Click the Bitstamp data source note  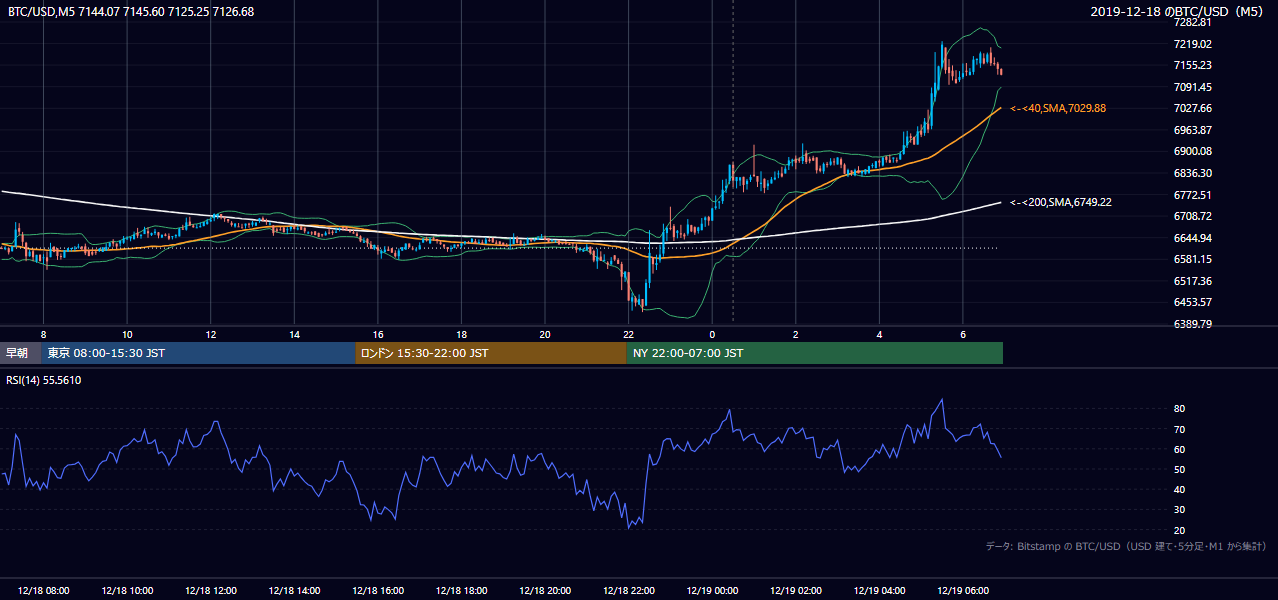pyautogui.click(x=1127, y=546)
